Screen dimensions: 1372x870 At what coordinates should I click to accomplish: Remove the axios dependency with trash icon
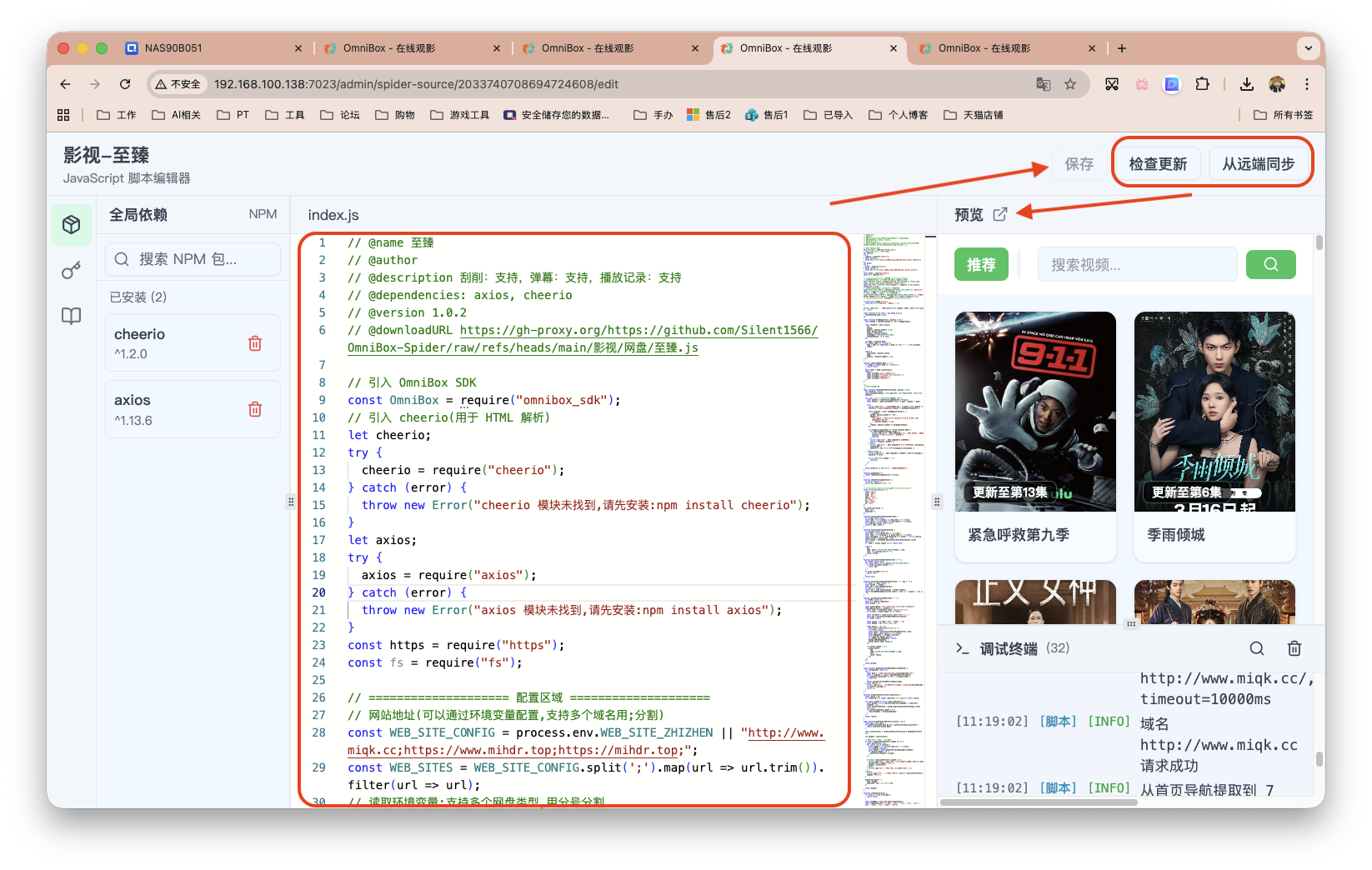[255, 409]
